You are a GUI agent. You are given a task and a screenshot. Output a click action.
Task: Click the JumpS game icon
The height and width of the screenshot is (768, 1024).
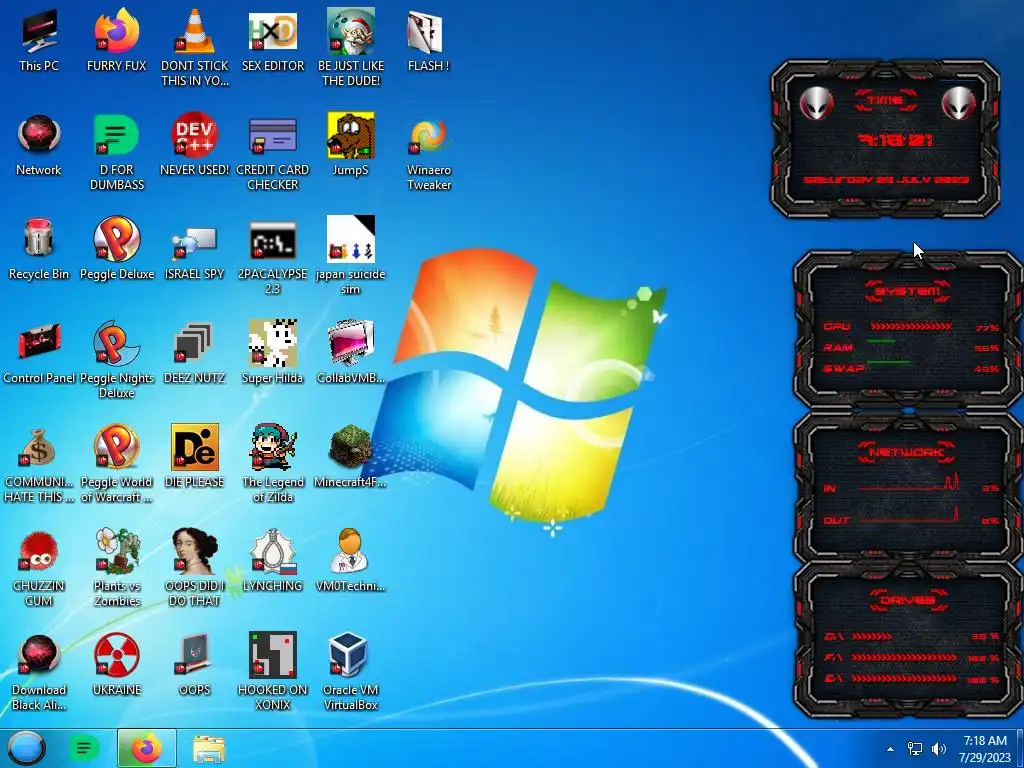tap(351, 136)
